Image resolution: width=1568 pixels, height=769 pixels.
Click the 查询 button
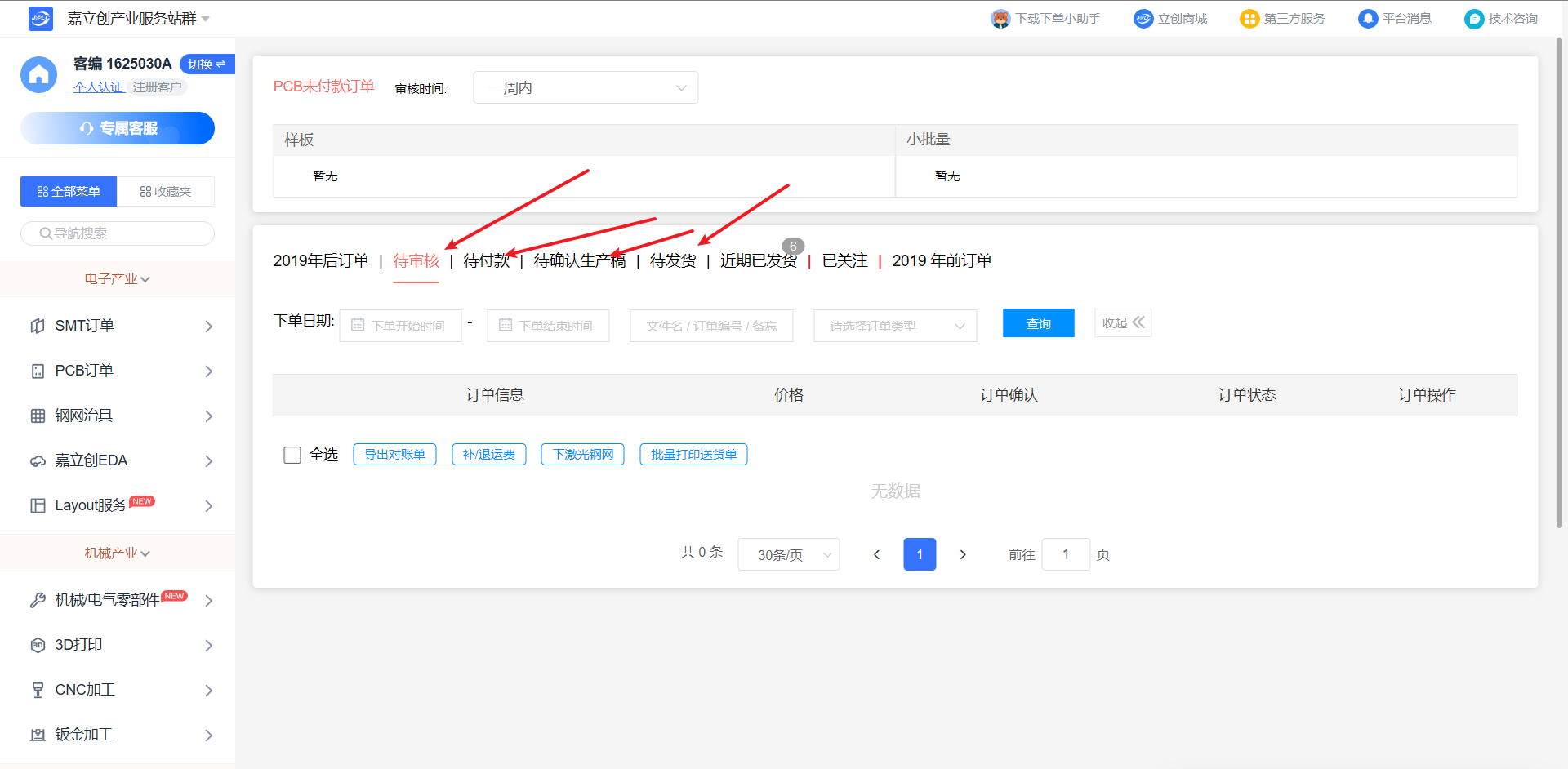tap(1039, 323)
